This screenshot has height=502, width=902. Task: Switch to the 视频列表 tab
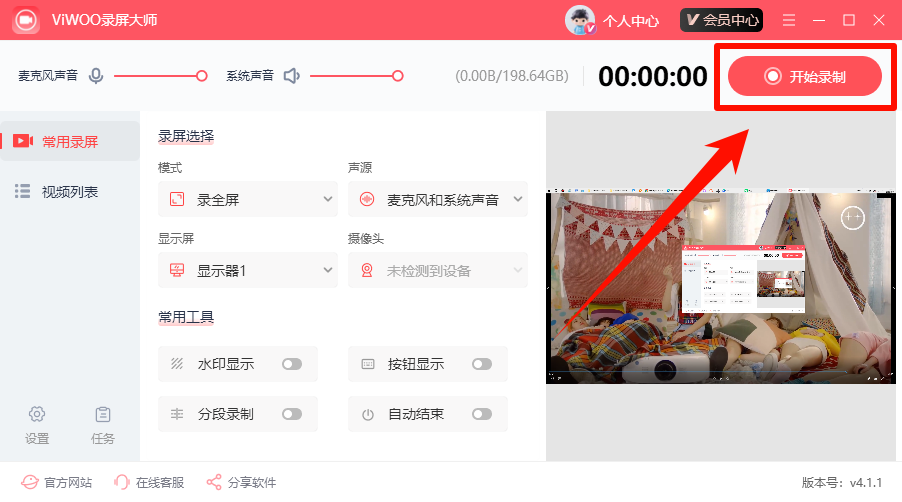click(x=70, y=191)
